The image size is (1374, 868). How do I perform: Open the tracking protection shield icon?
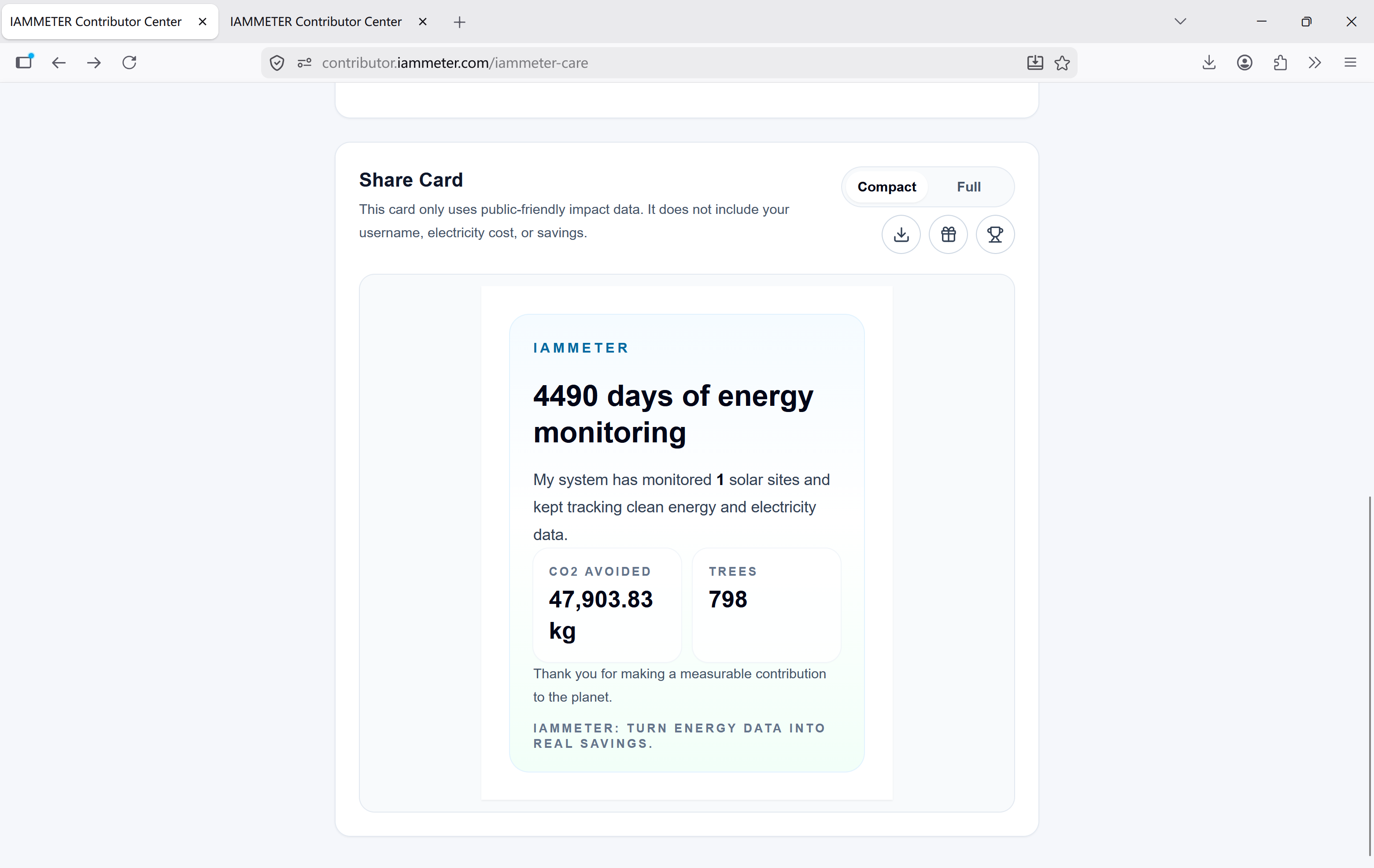277,63
